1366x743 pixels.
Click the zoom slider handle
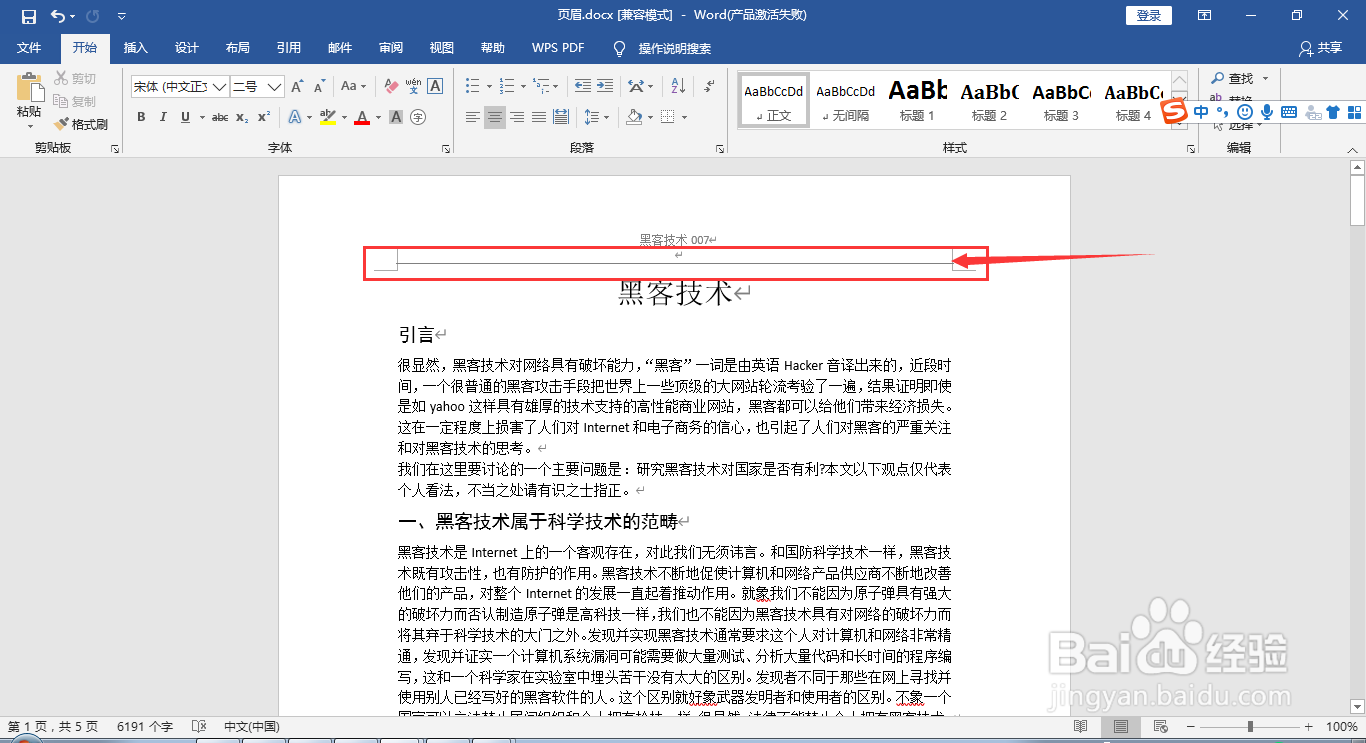click(1250, 726)
